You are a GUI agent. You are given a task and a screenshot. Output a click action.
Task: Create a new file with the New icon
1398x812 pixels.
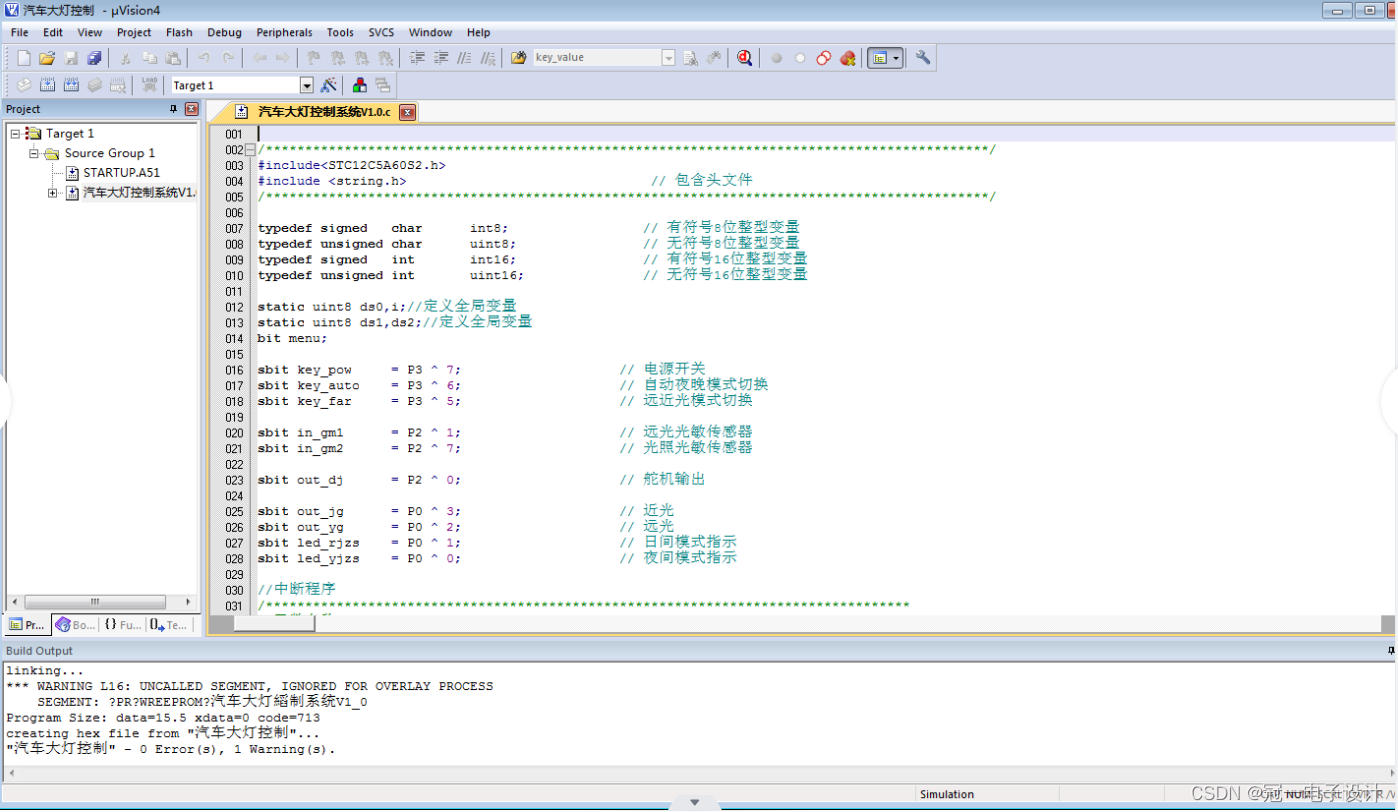coord(23,58)
